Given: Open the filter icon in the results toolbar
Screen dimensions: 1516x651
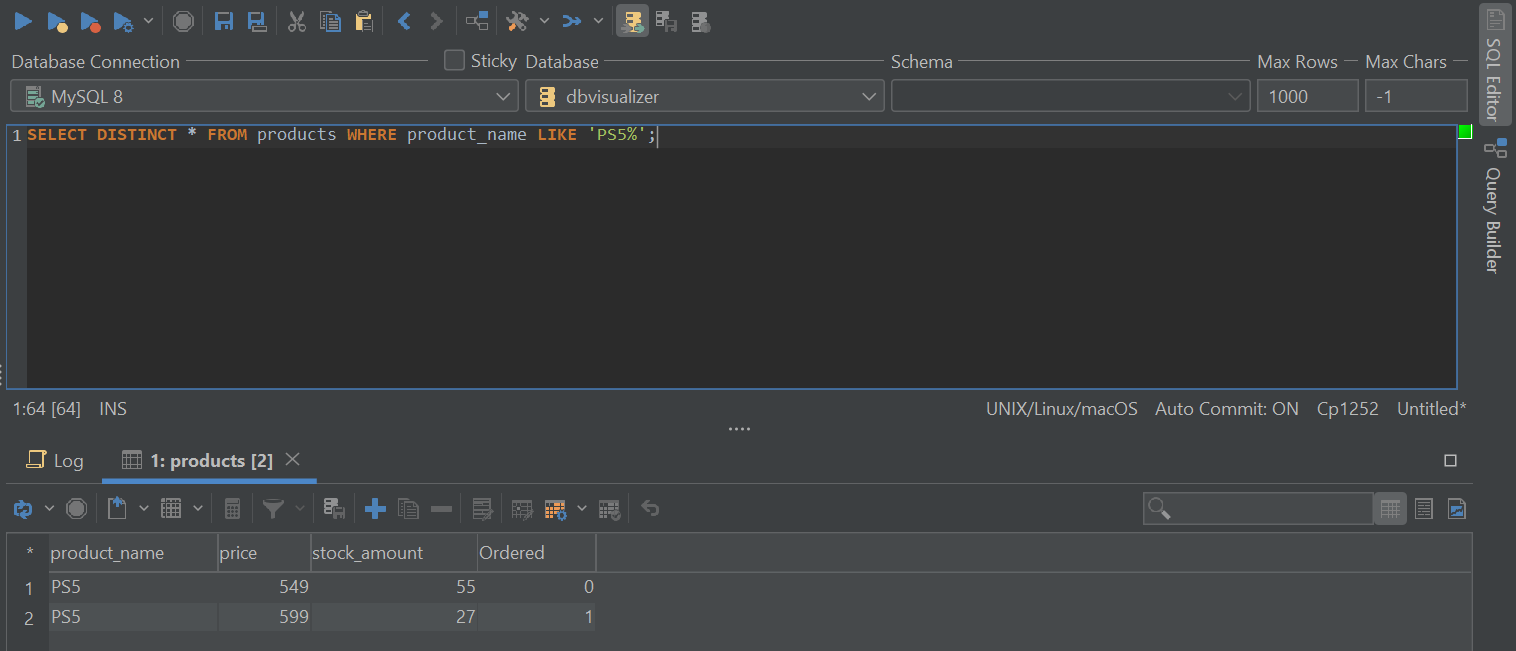Looking at the screenshot, I should point(275,508).
